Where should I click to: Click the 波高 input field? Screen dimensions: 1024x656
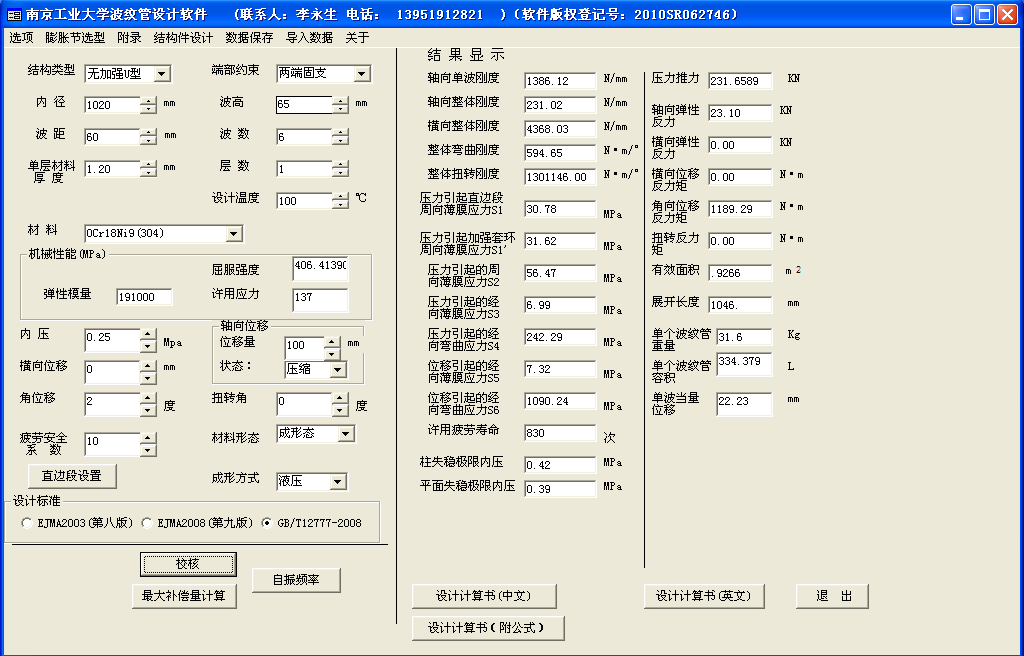click(x=304, y=105)
